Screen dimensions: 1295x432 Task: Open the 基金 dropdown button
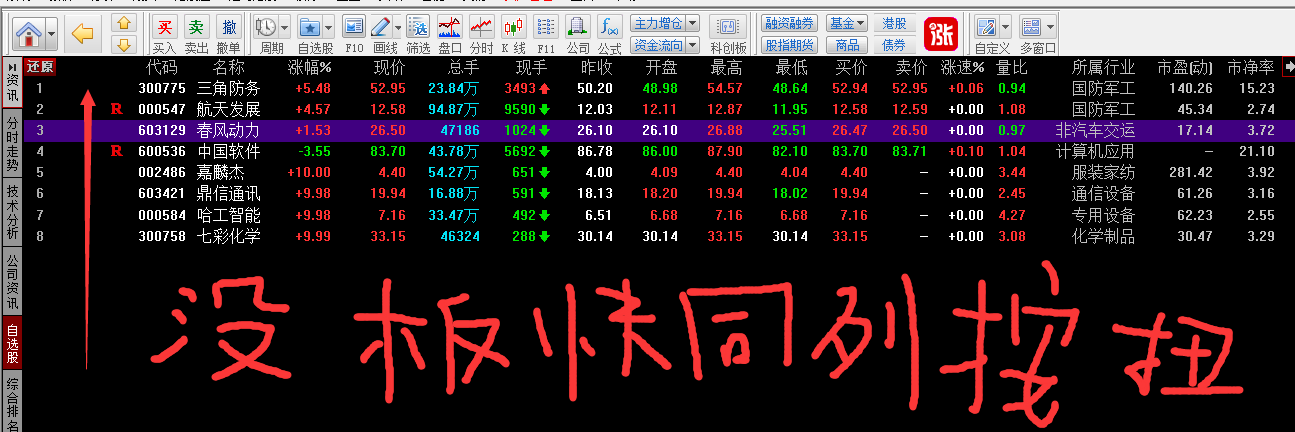pos(848,23)
